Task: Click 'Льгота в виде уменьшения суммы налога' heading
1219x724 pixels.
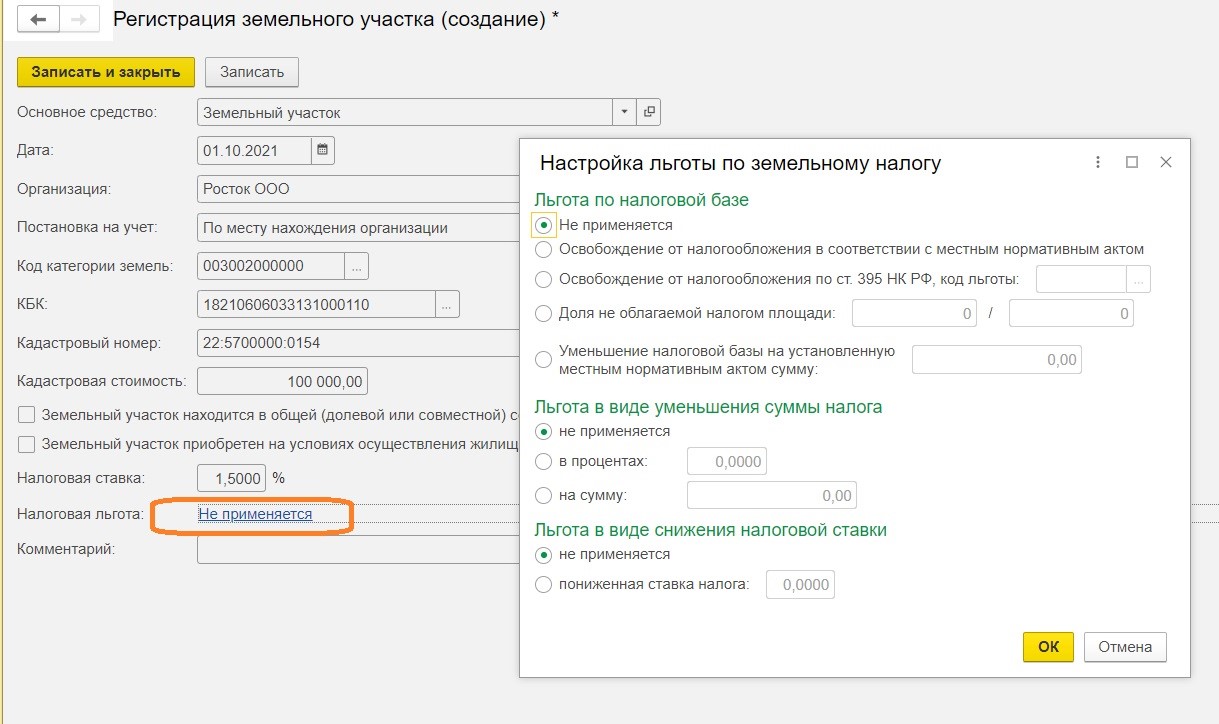Action: pos(709,407)
